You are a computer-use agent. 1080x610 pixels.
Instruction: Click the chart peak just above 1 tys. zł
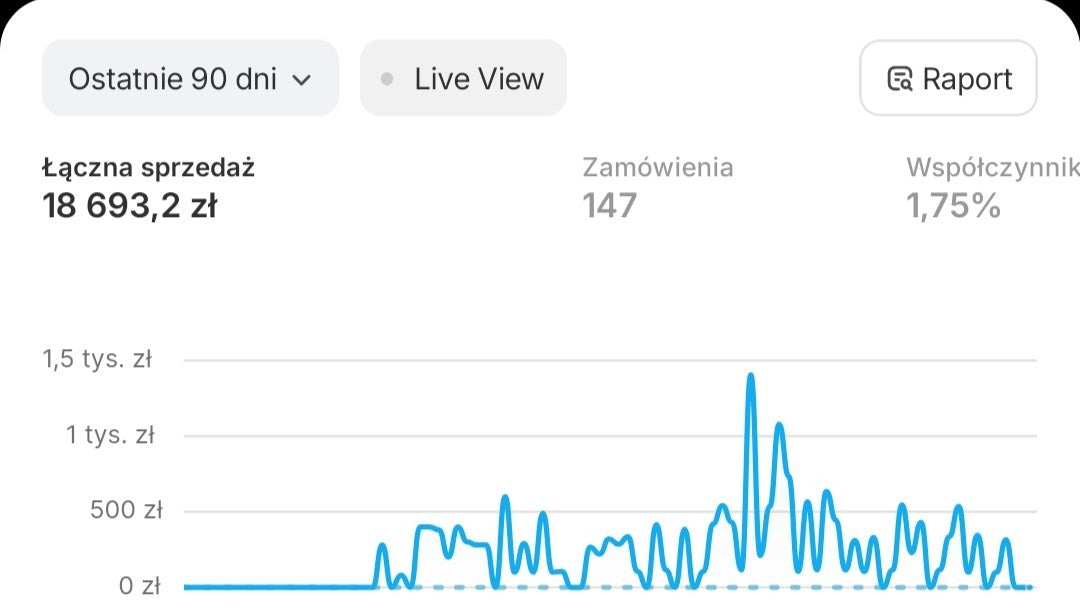(778, 426)
